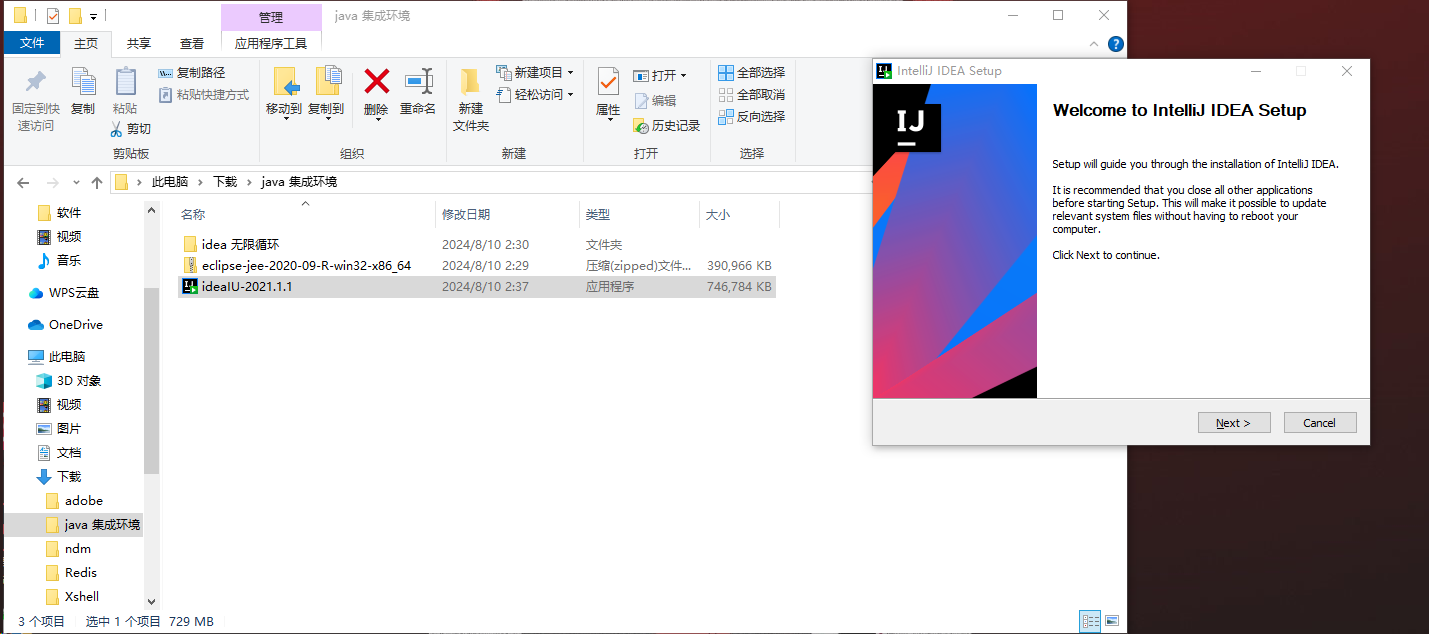Open the 文件 (File) tab
1429x634 pixels.
point(32,43)
